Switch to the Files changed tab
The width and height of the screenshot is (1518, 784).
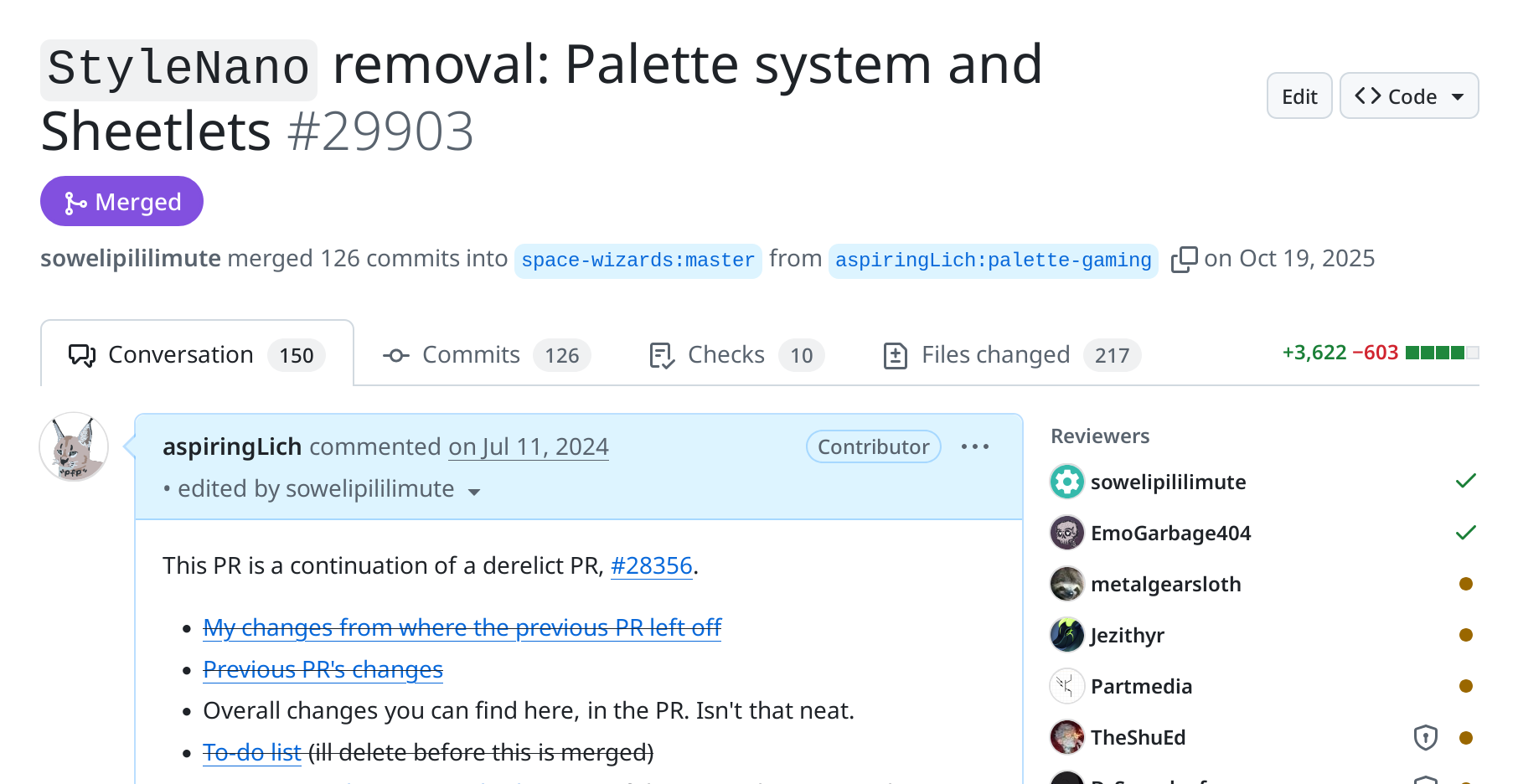pos(1011,355)
